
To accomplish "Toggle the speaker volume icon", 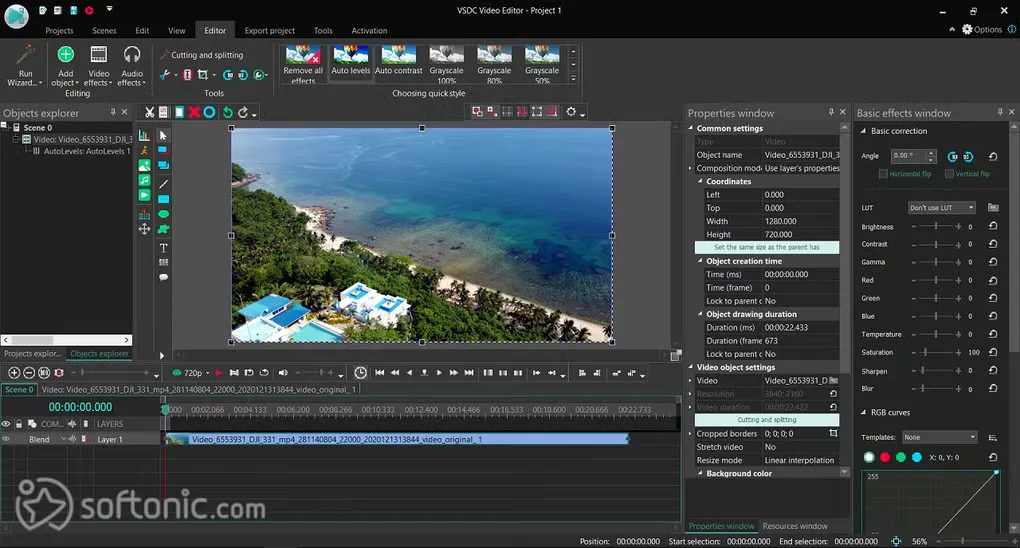I will 283,373.
